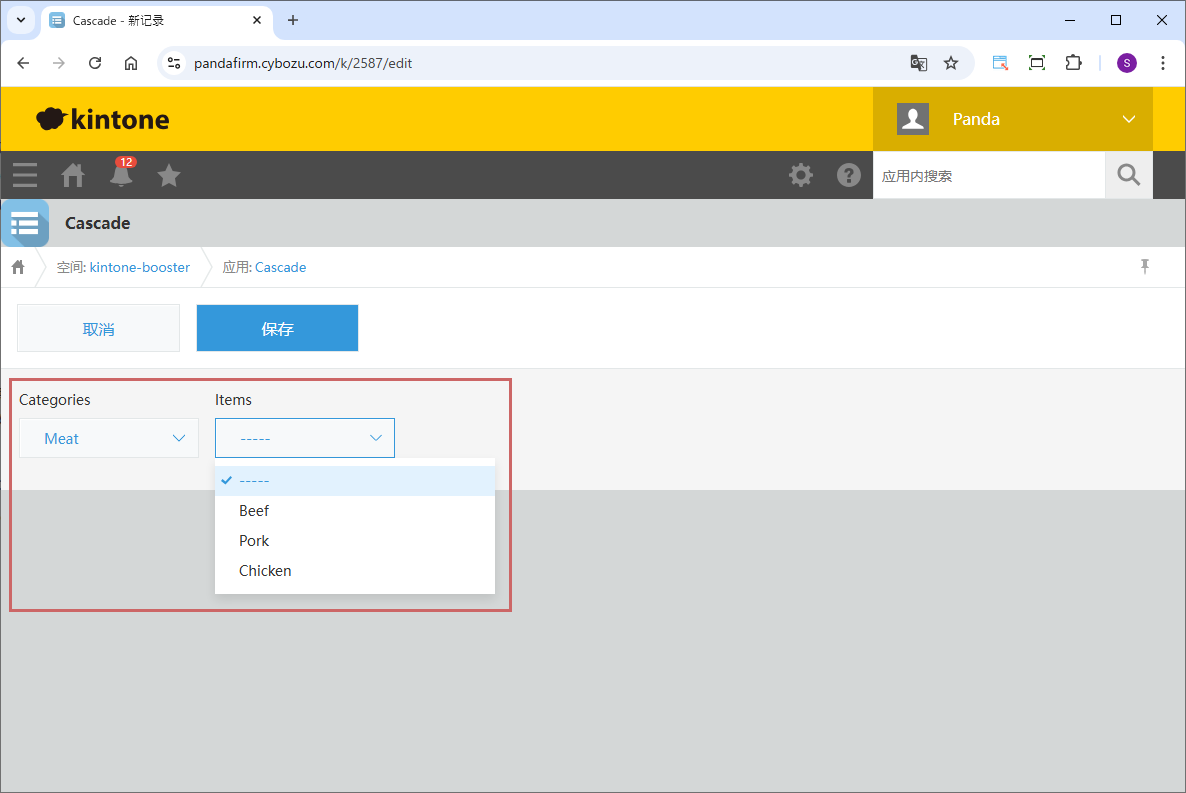Click the breadcrumb home icon
Image resolution: width=1186 pixels, height=793 pixels.
[18, 267]
